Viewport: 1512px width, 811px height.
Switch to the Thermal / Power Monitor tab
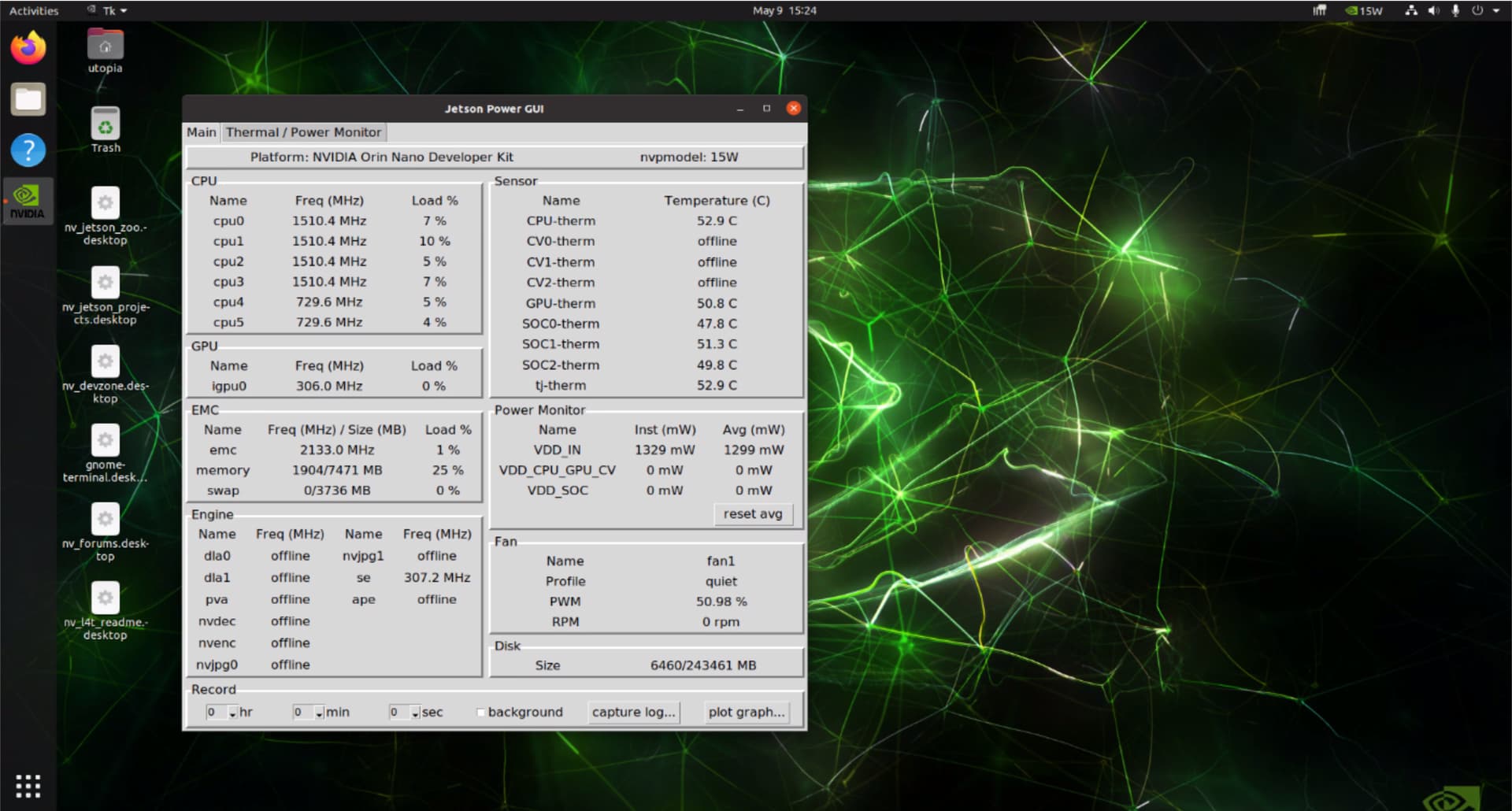click(304, 131)
